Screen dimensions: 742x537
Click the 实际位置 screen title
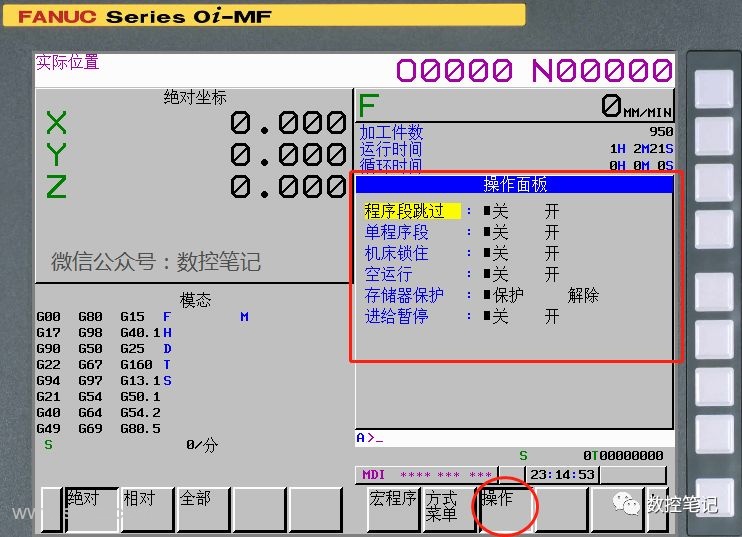click(68, 62)
